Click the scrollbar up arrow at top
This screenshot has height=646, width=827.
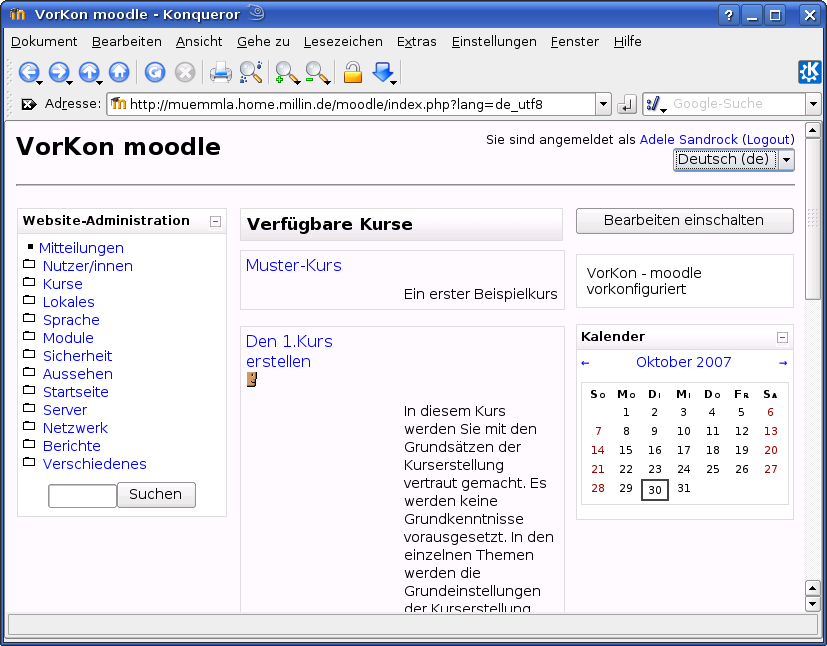point(812,130)
